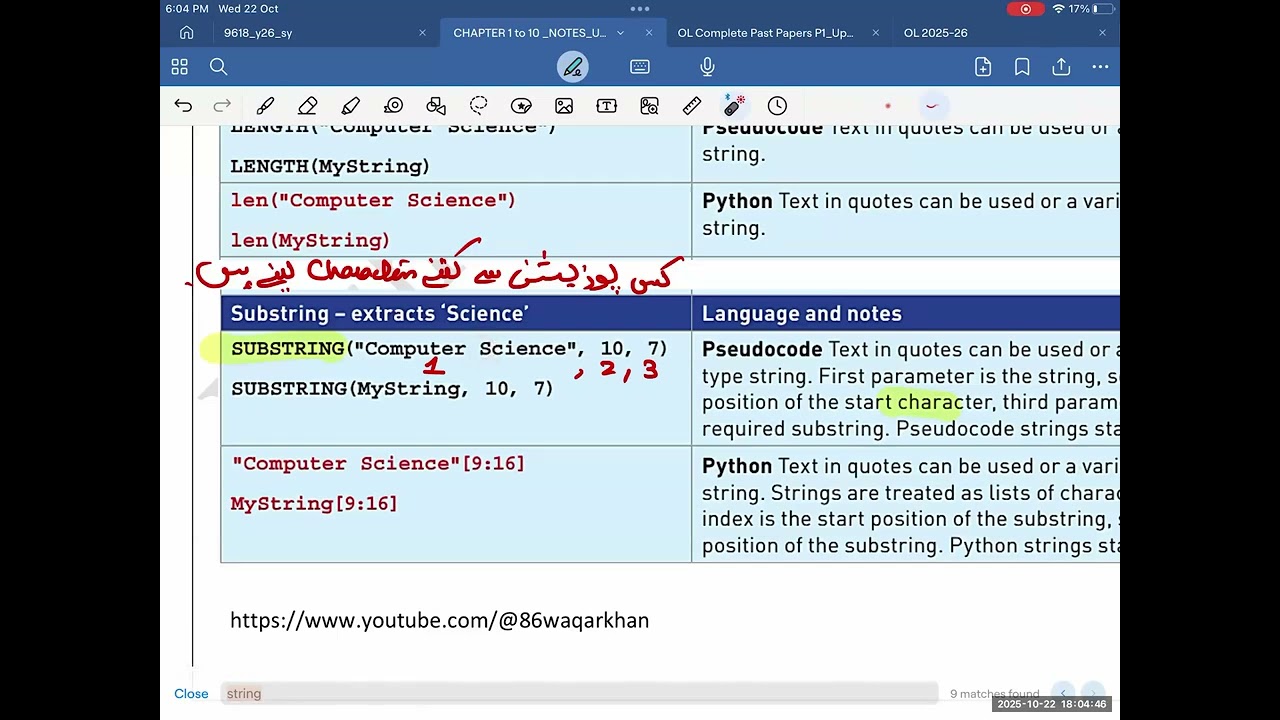Select the Lasso selection tool
The width and height of the screenshot is (1280, 720).
(479, 106)
